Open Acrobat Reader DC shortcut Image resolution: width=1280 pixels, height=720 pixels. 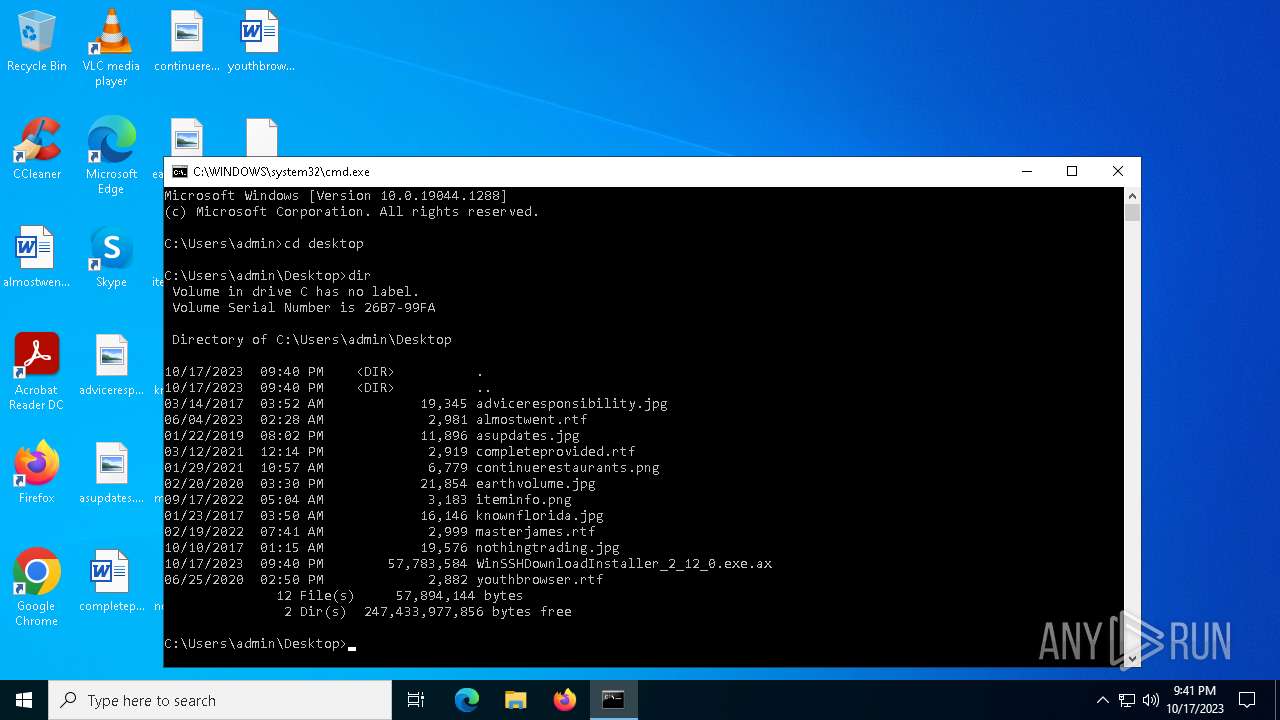click(37, 371)
